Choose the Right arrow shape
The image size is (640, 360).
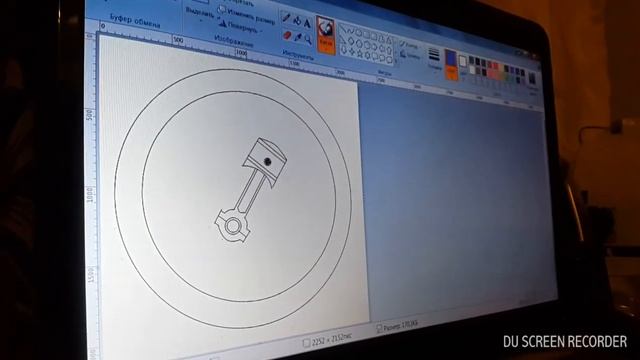pos(374,47)
